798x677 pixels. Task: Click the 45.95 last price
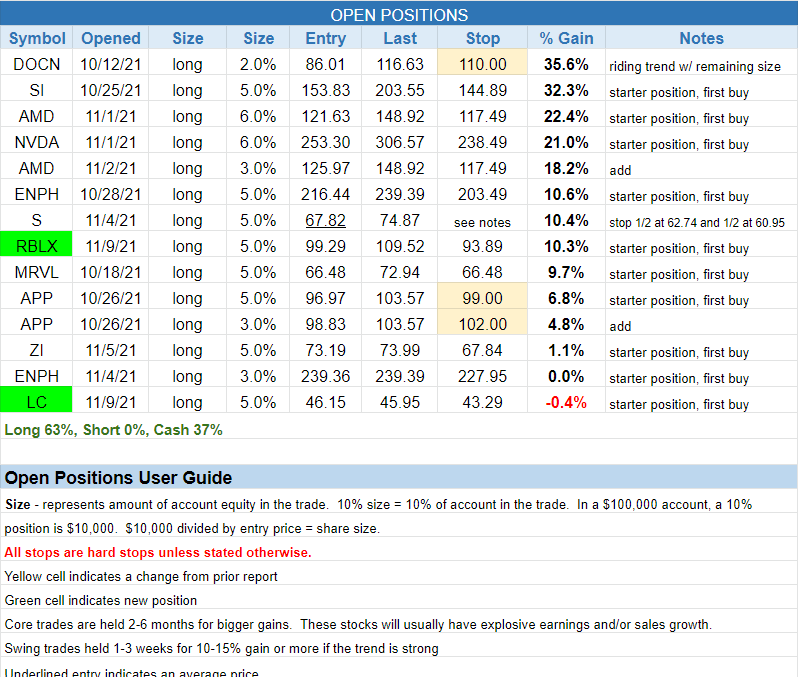pos(400,402)
